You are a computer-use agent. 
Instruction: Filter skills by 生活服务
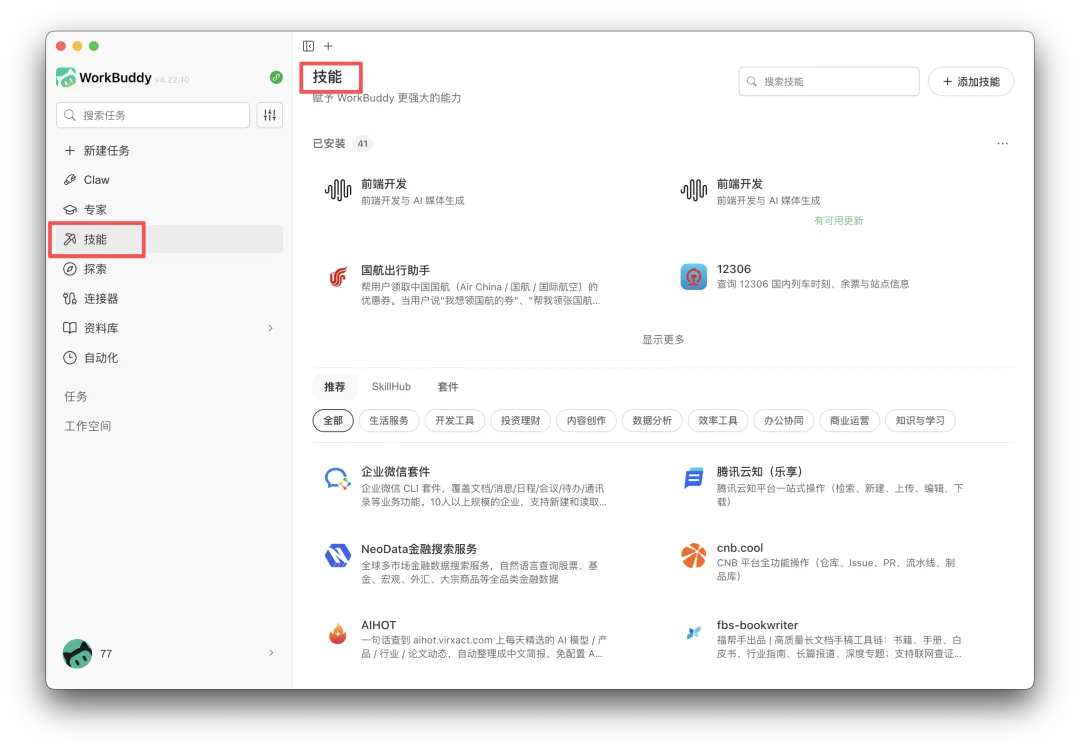click(389, 421)
